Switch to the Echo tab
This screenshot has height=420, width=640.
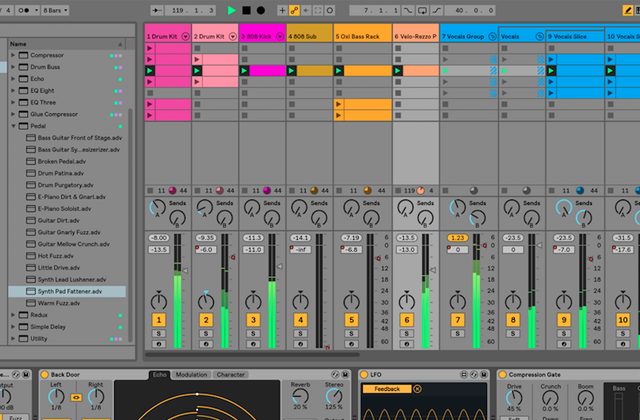159,374
